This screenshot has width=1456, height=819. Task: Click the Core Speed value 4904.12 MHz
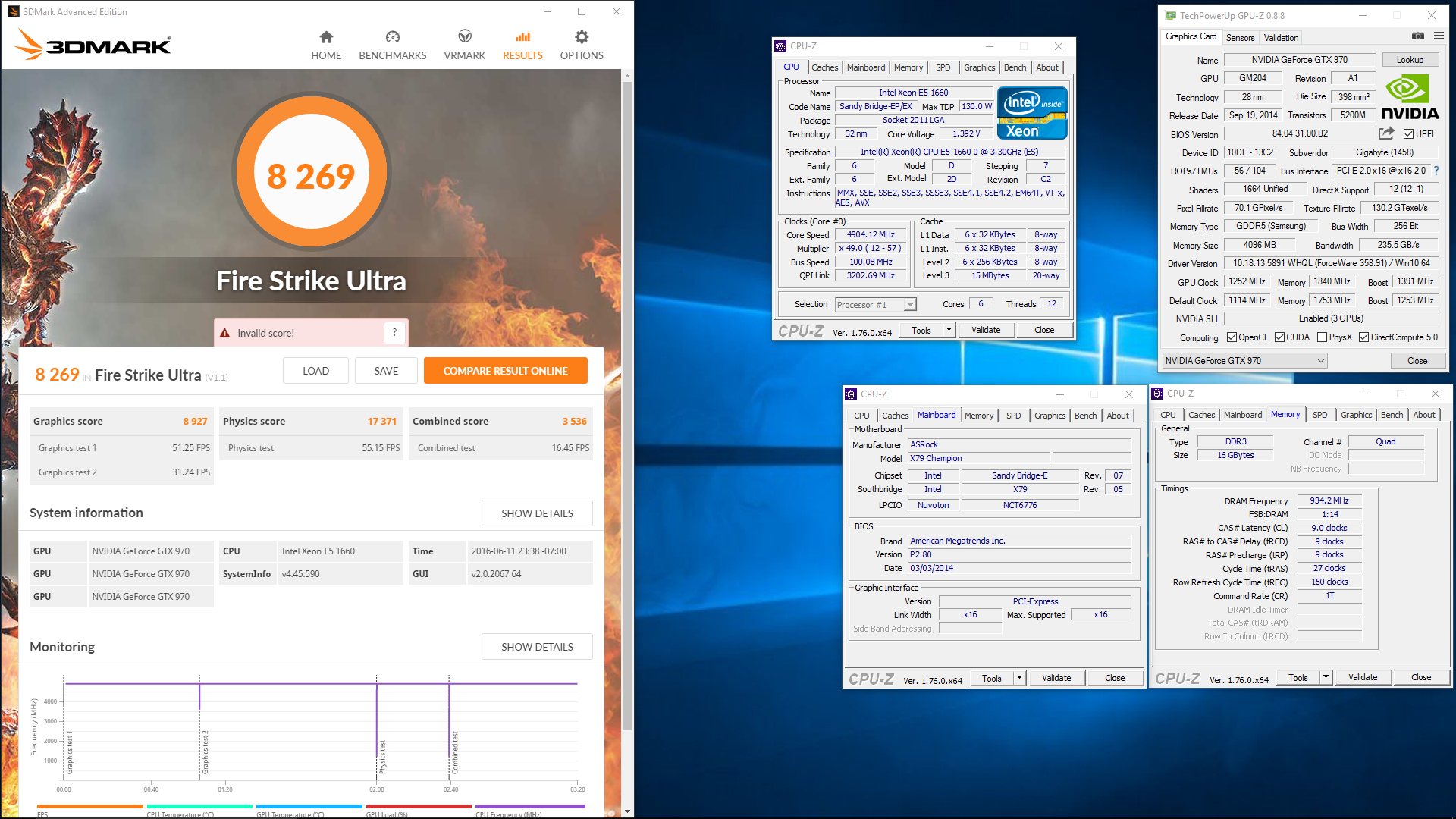pyautogui.click(x=871, y=234)
